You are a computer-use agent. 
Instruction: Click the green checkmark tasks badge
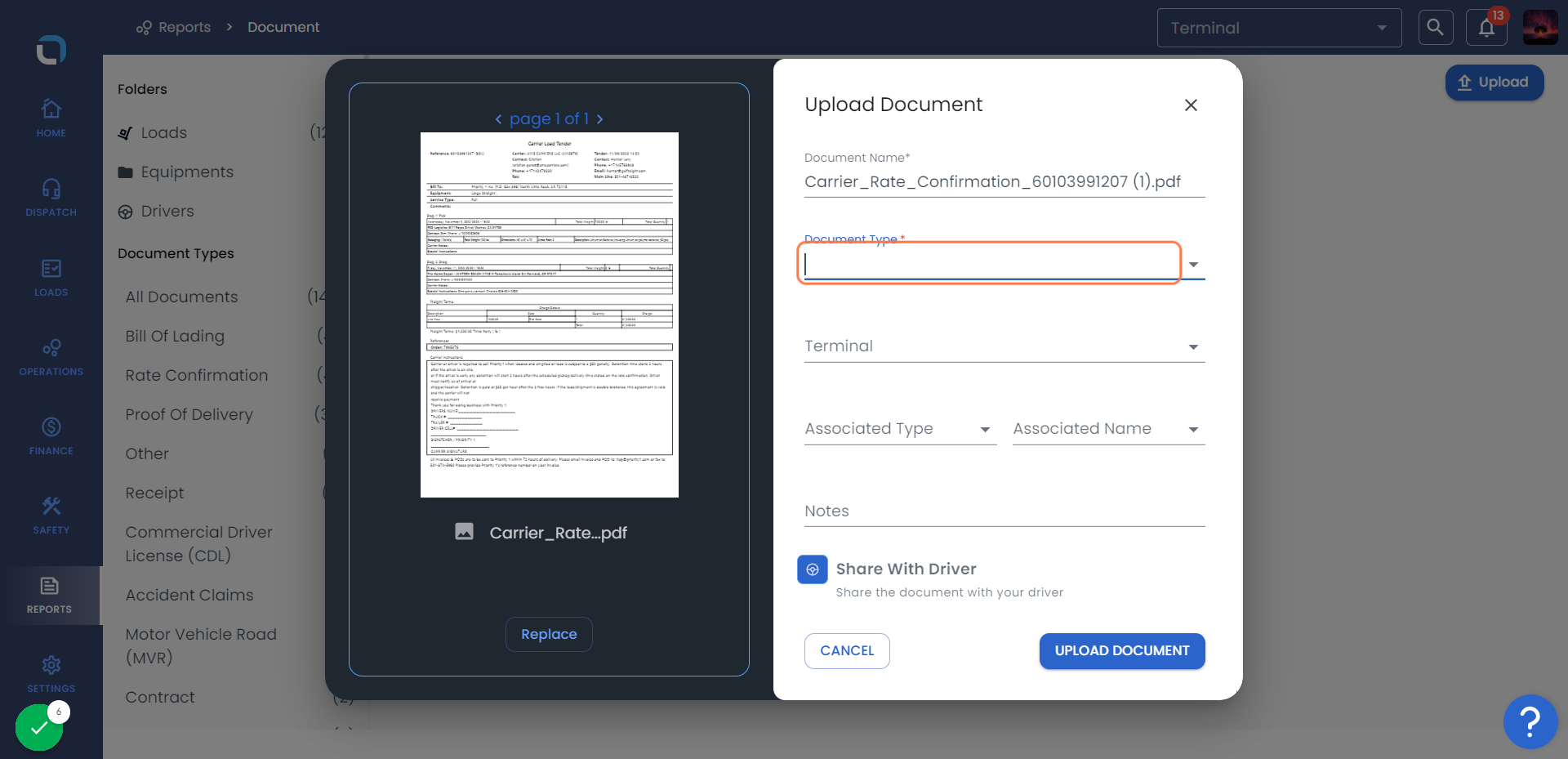pyautogui.click(x=39, y=726)
